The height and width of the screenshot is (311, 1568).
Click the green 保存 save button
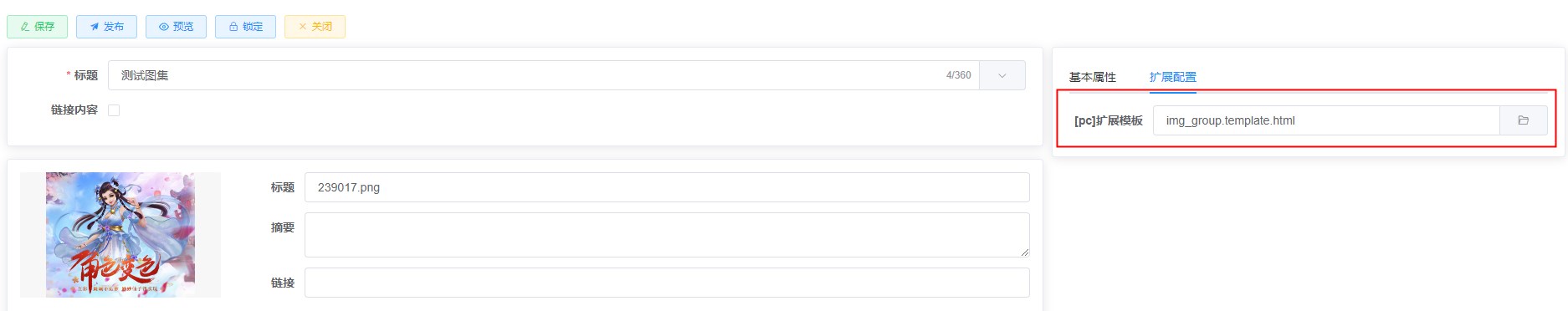point(37,27)
